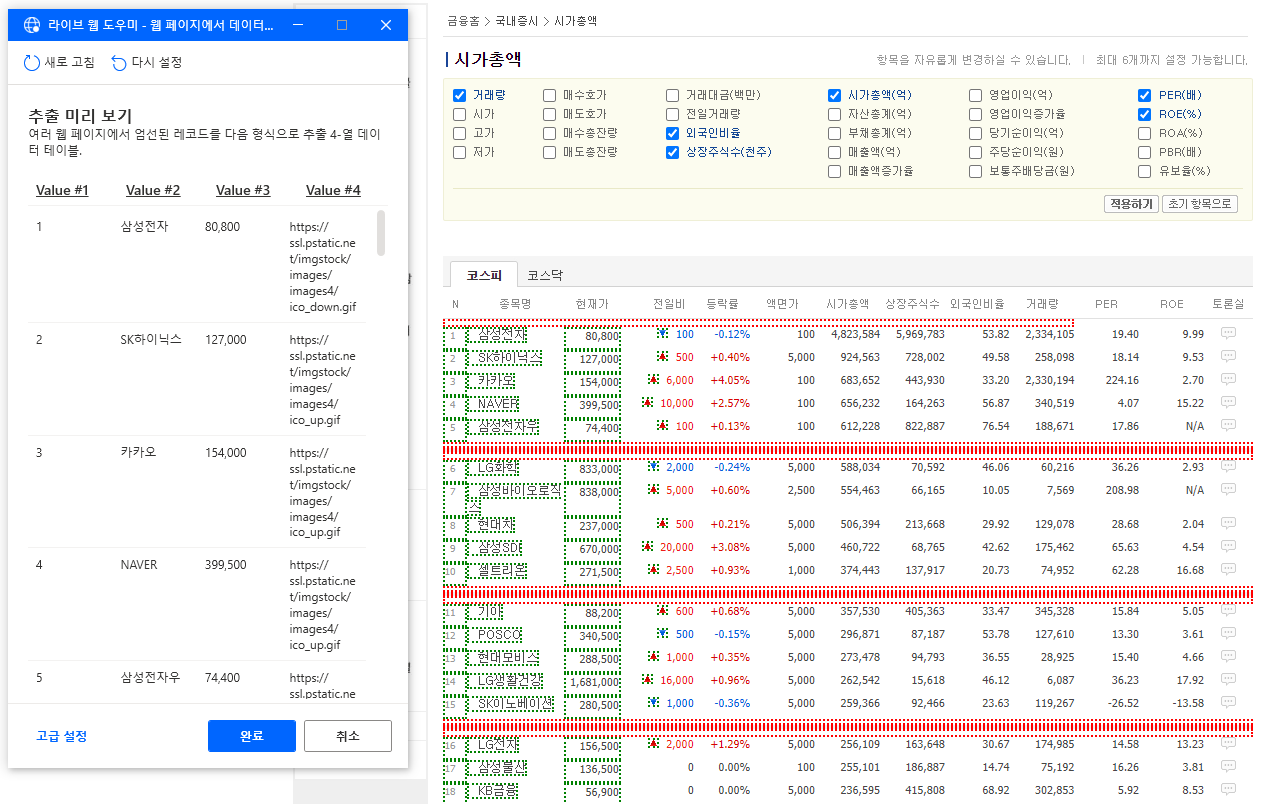This screenshot has height=804, width=1272.
Task: Click the 초기 항목으로 button
Action: tap(1200, 204)
